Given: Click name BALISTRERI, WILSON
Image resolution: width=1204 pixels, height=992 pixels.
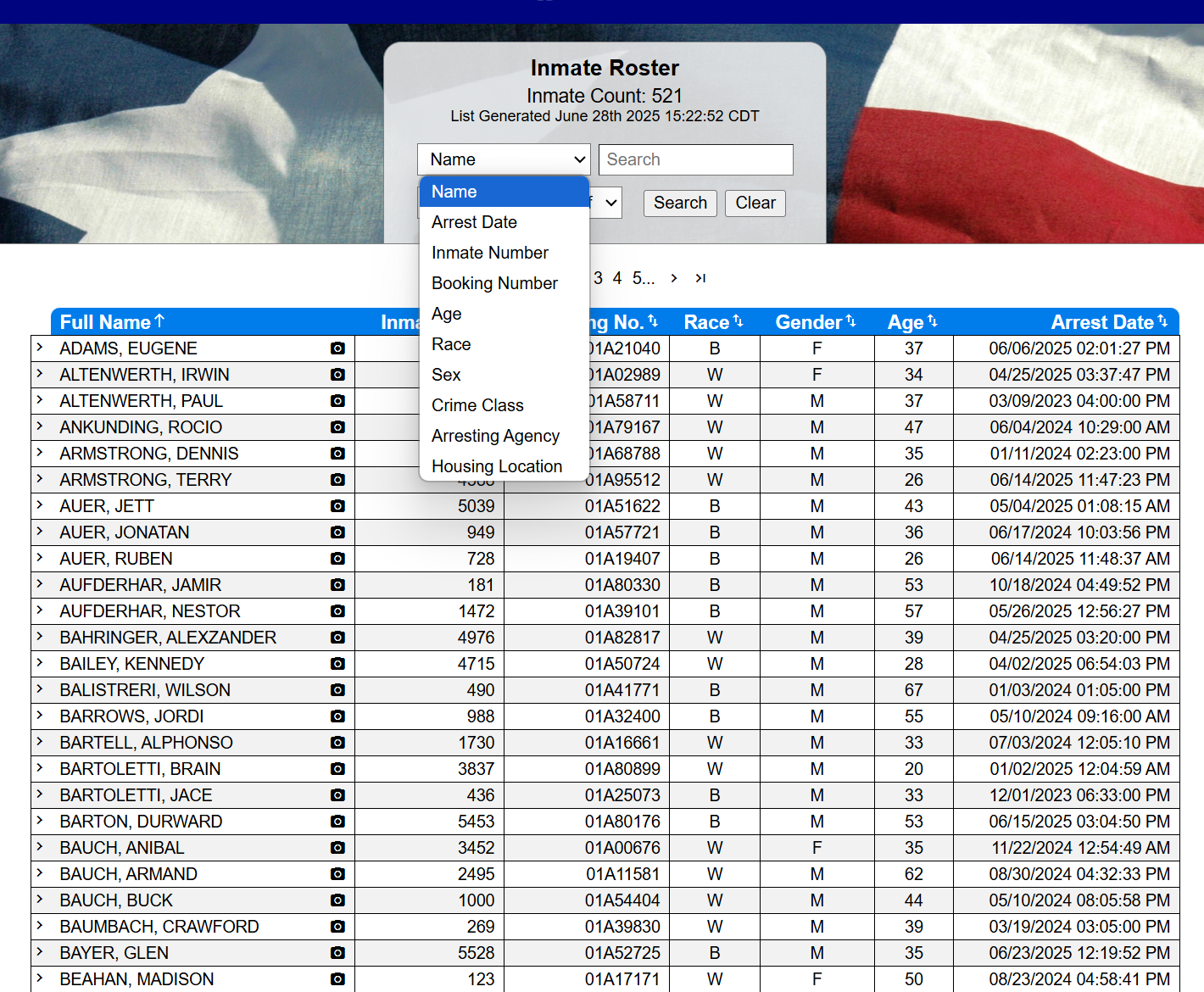Looking at the screenshot, I should (x=145, y=690).
